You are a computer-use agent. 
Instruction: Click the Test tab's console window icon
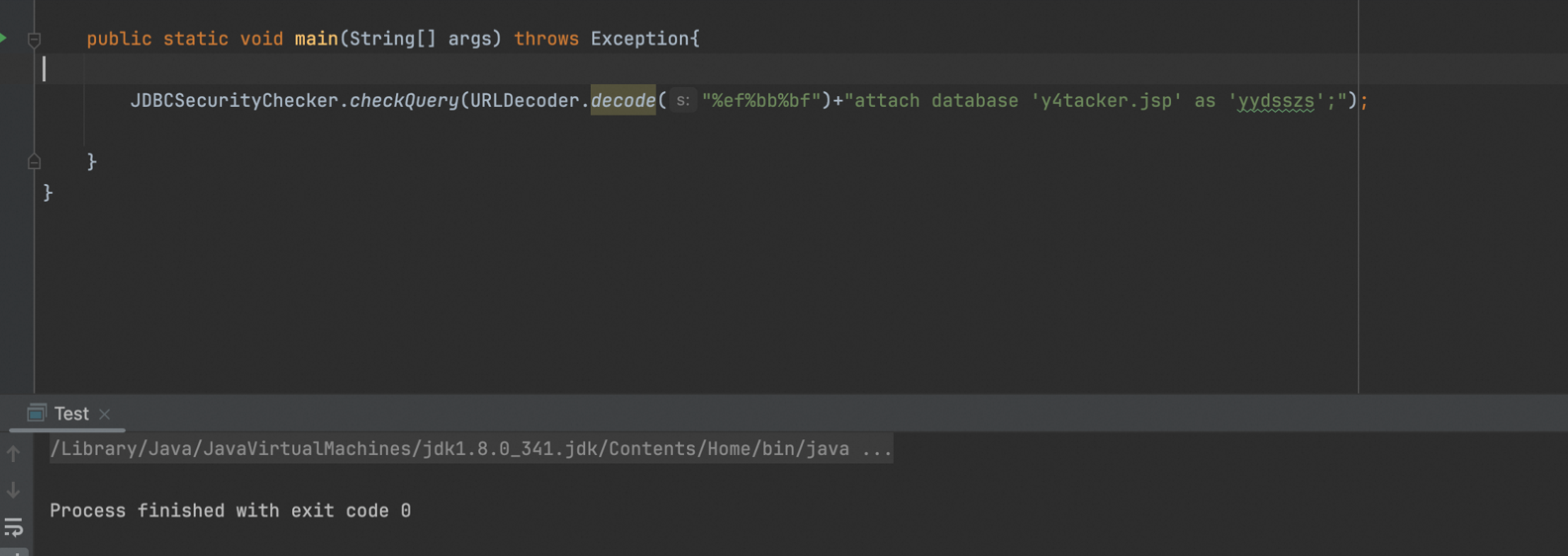tap(37, 413)
